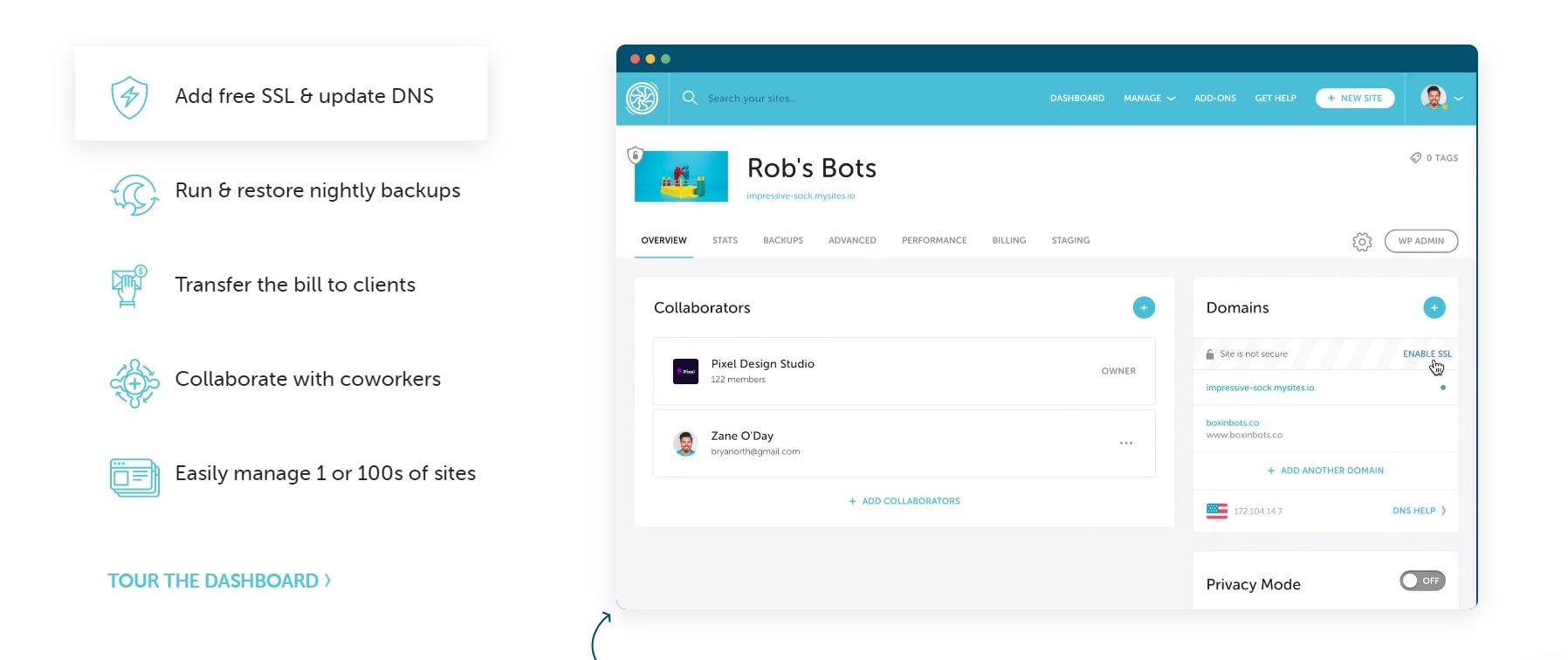Click the boxinbots.co domain entry
The width and height of the screenshot is (1568, 660).
[x=1232, y=423]
